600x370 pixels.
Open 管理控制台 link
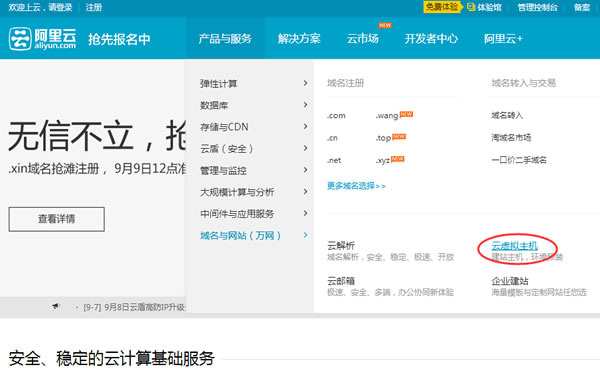(537, 7)
